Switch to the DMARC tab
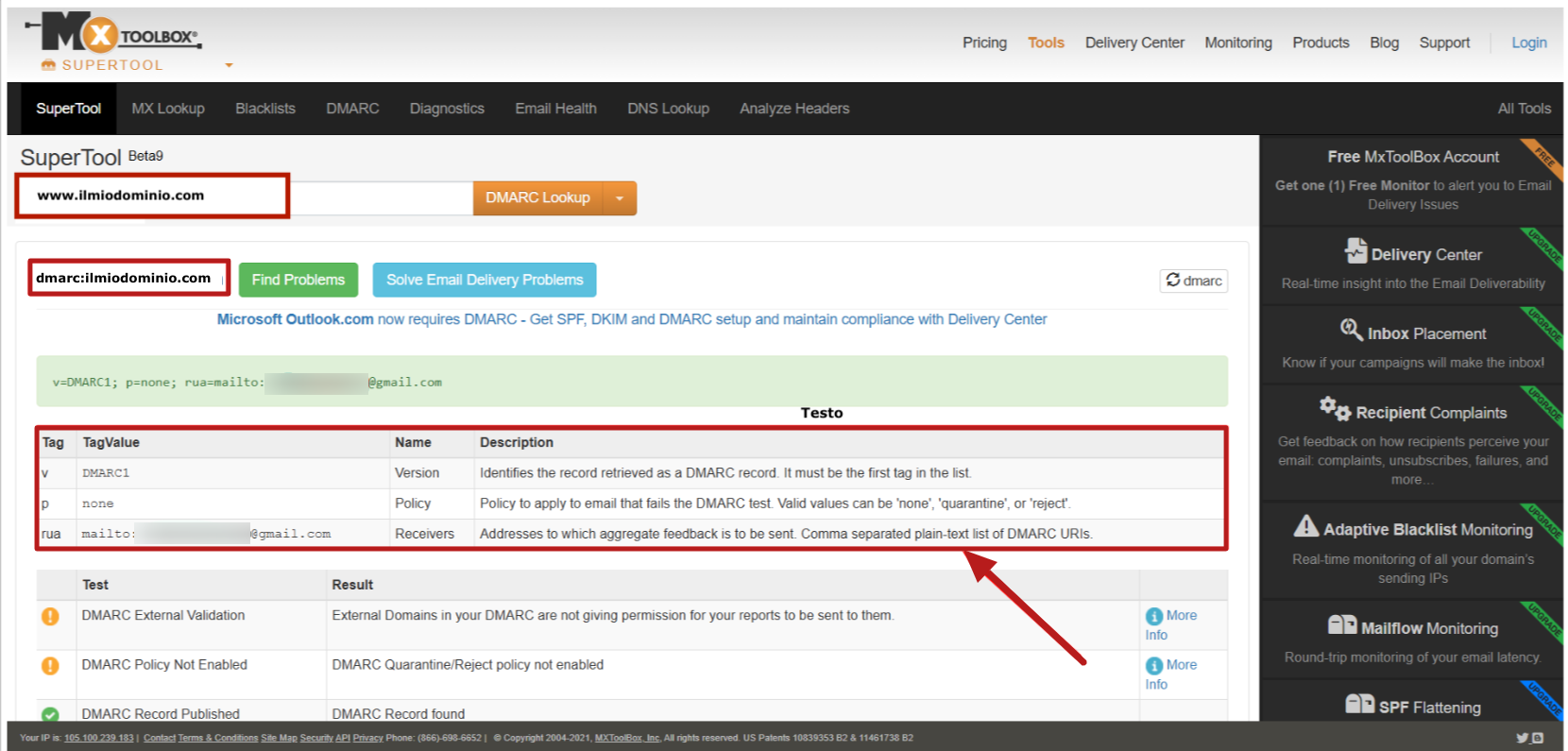This screenshot has width=1568, height=751. point(352,109)
